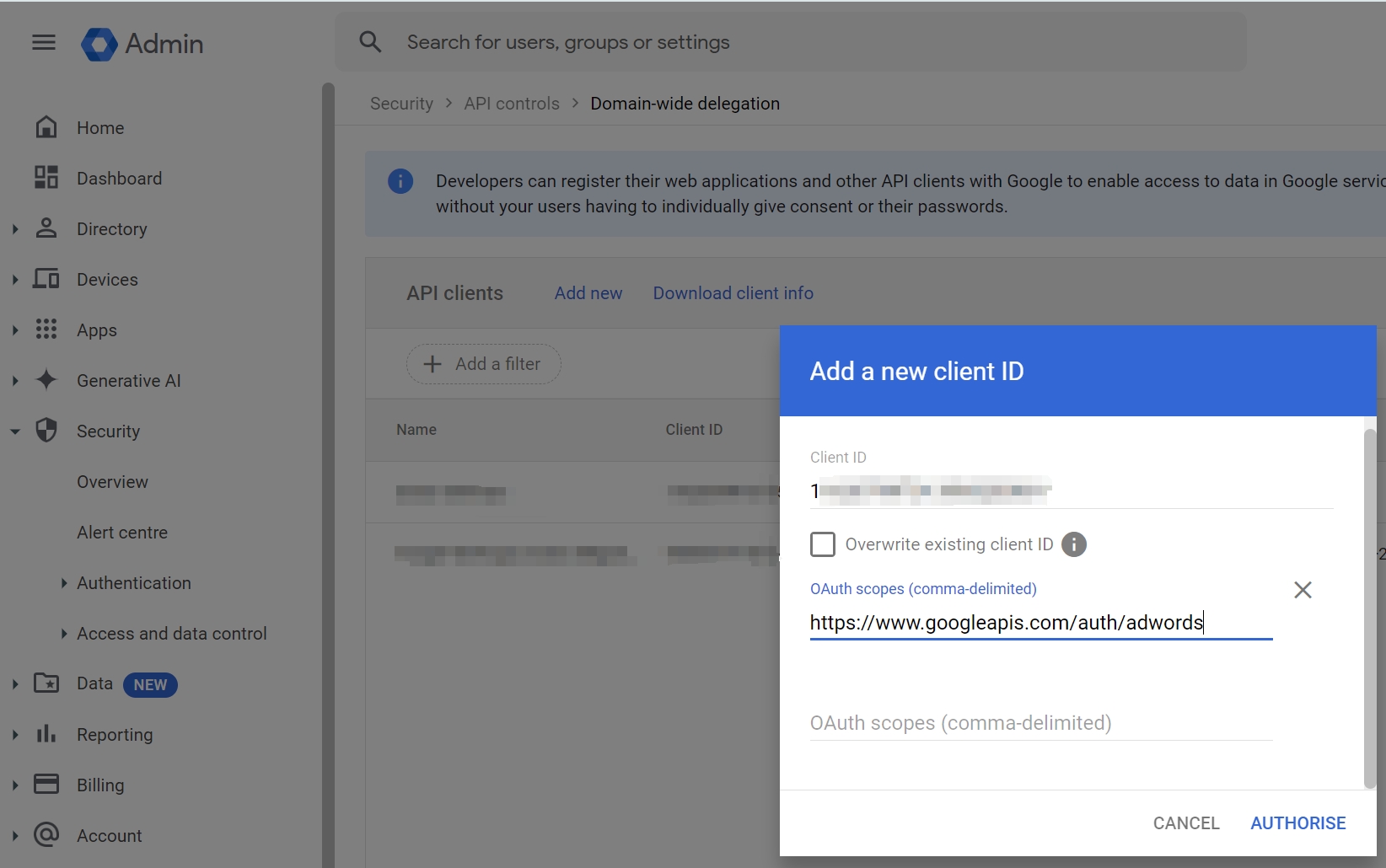1386x868 pixels.
Task: Click the Security shield icon
Action: [47, 431]
